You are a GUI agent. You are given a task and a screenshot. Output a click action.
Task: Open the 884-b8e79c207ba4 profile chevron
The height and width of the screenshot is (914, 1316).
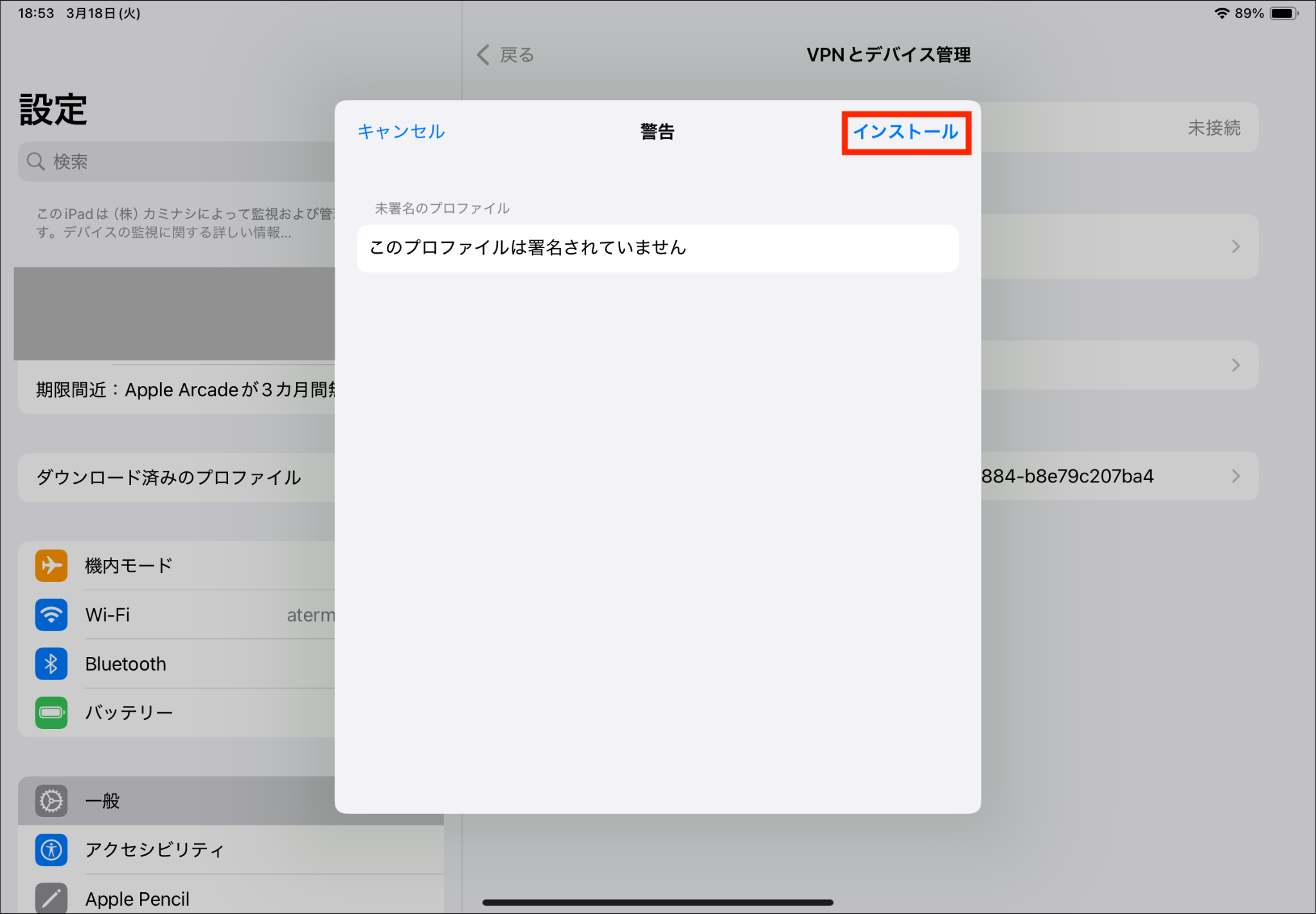pos(1235,476)
